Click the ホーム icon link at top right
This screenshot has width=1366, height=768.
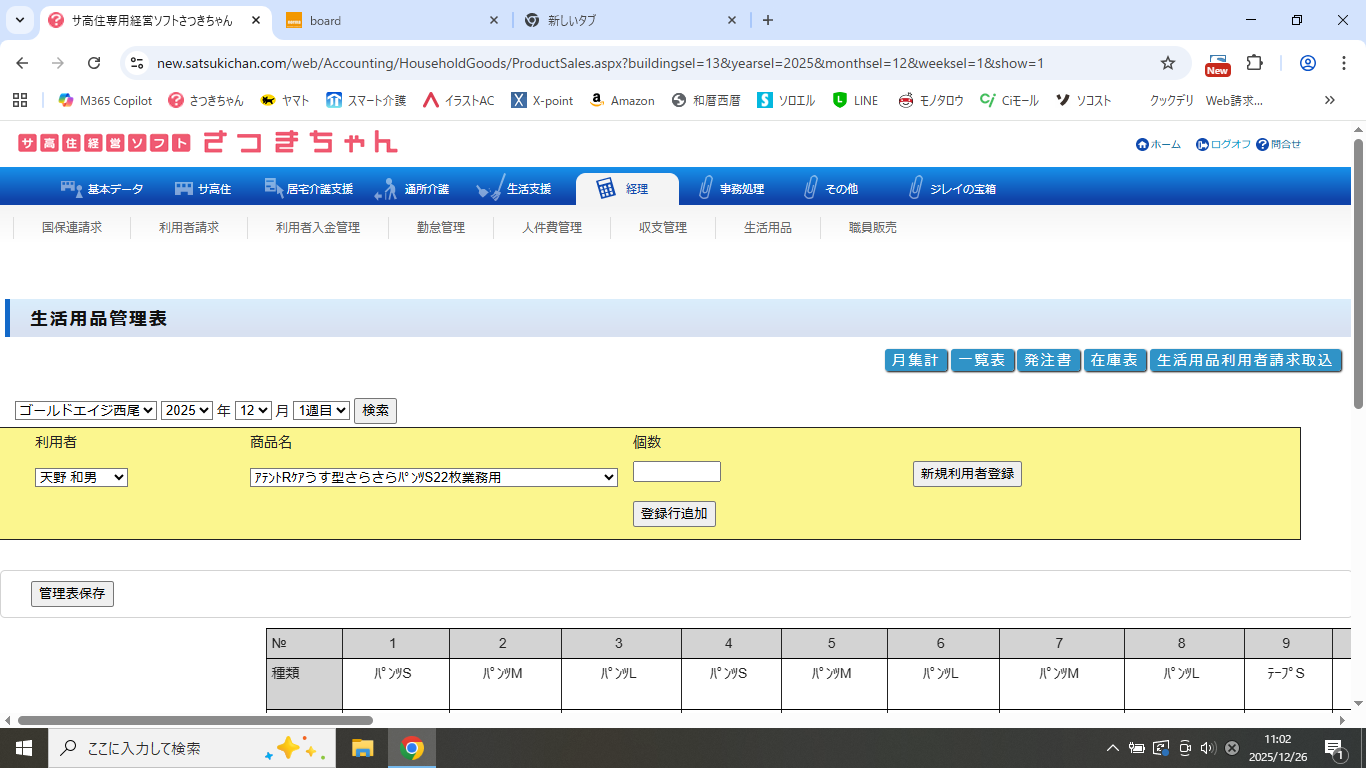click(x=1158, y=144)
